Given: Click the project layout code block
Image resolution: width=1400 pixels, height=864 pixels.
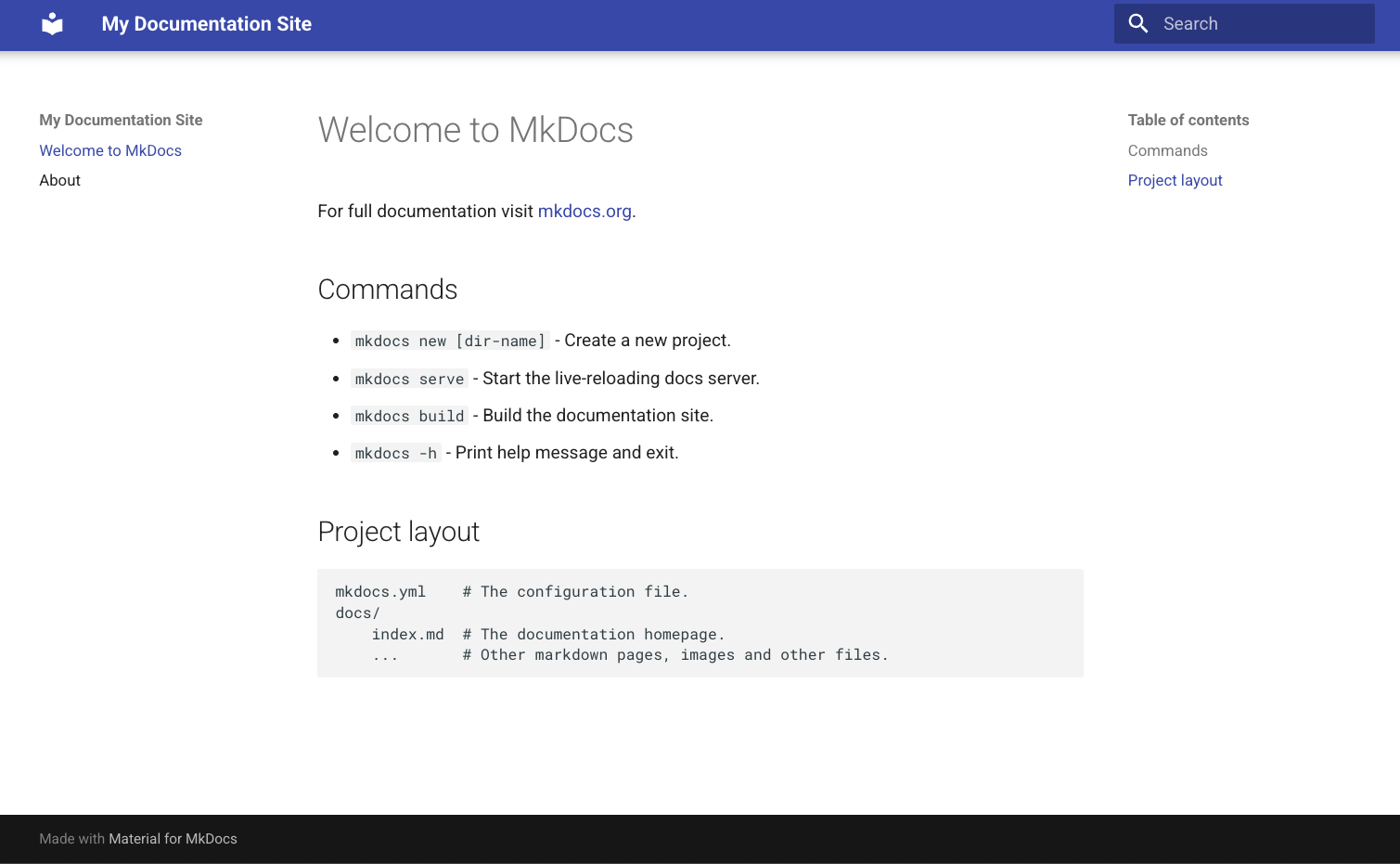Looking at the screenshot, I should pyautogui.click(x=700, y=623).
